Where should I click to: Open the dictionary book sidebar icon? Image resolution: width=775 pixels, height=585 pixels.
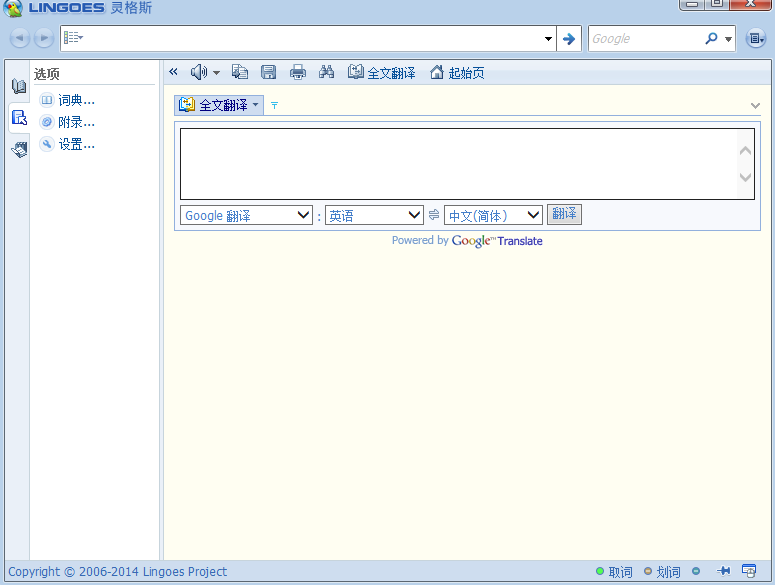(19, 86)
